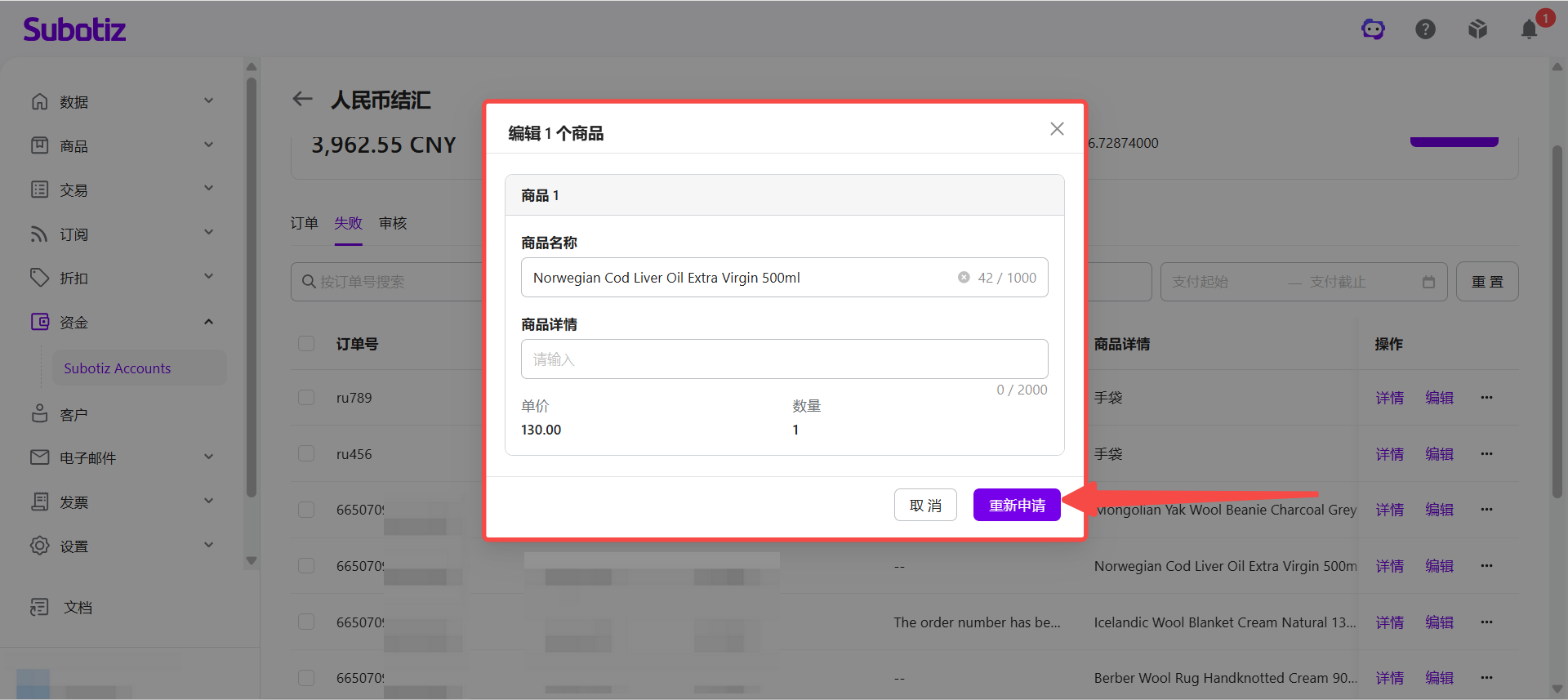Open the chat assistant robot icon
The height and width of the screenshot is (700, 1568).
click(x=1373, y=29)
